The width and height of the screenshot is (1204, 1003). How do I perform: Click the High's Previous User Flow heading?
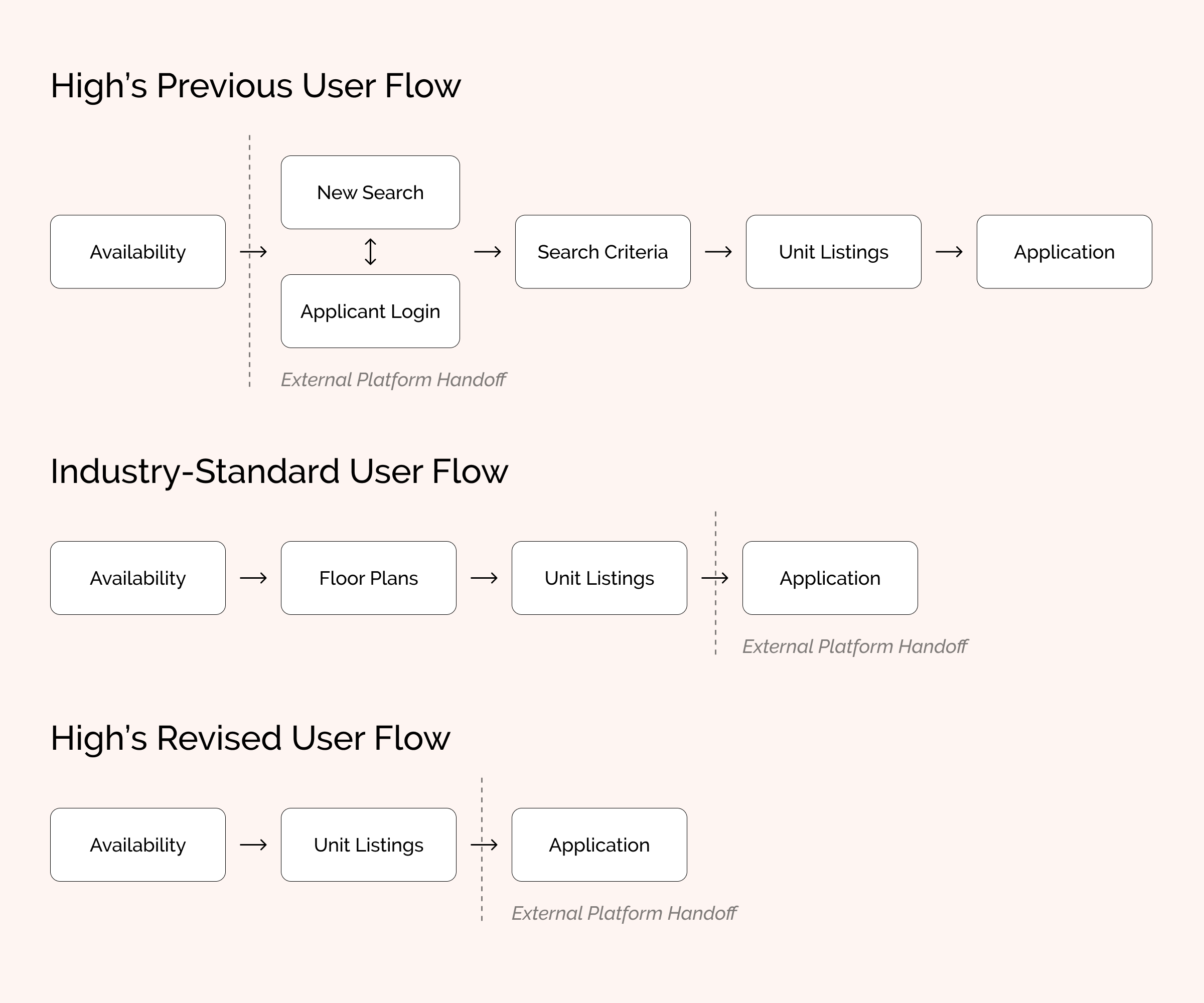pyautogui.click(x=256, y=86)
